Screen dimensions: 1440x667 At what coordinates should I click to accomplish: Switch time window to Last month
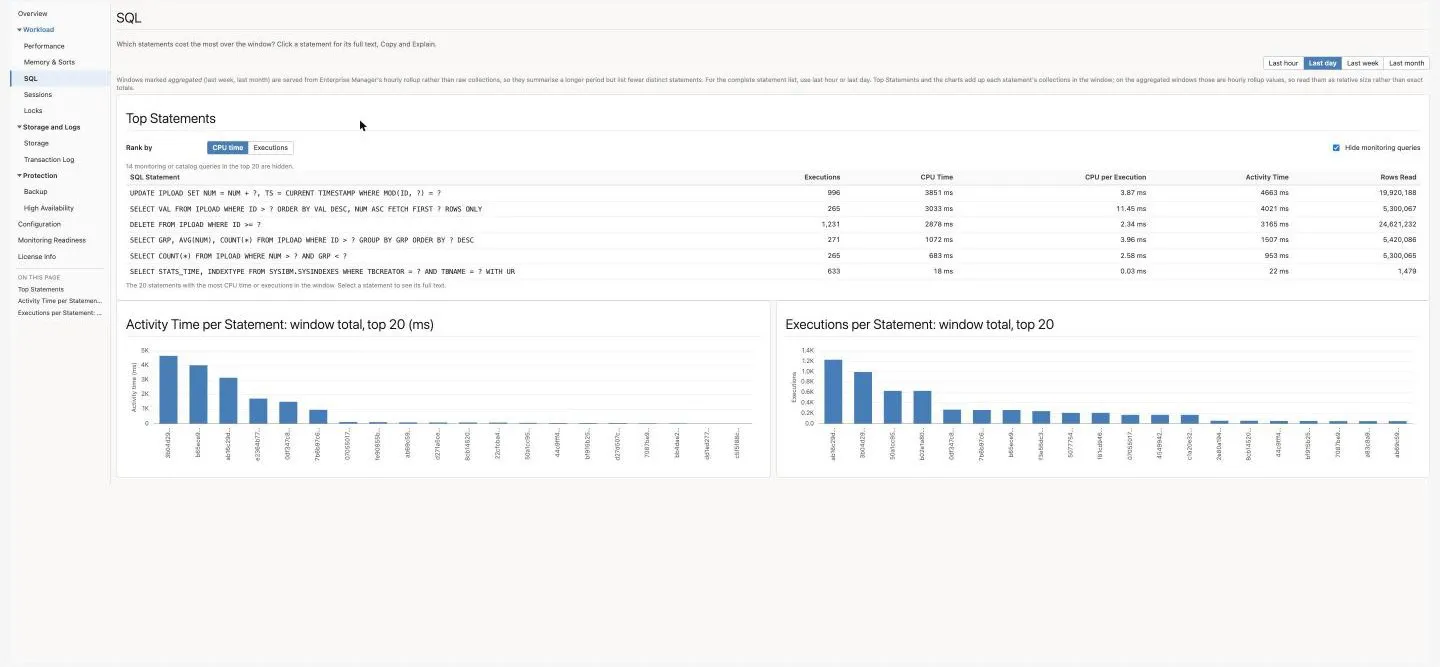pyautogui.click(x=1406, y=63)
